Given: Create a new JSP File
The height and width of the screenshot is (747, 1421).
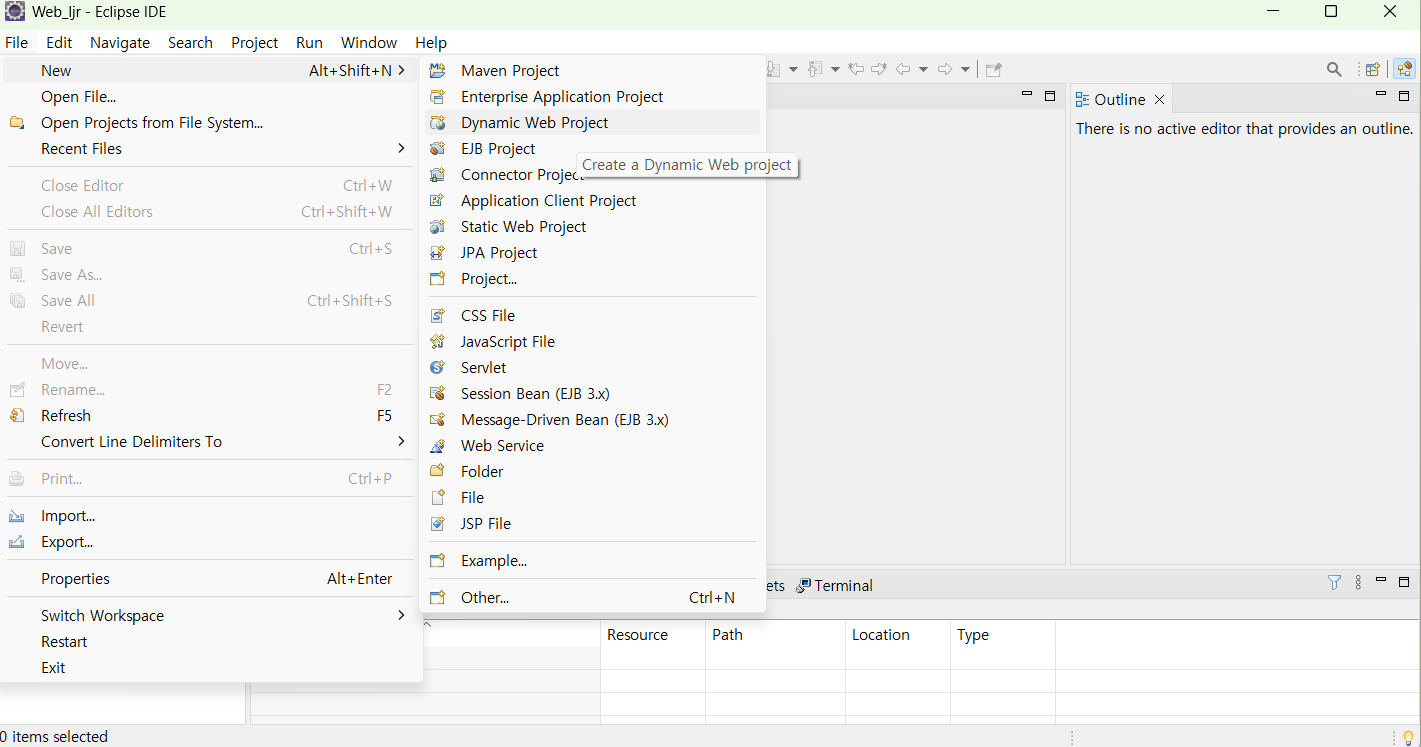Looking at the screenshot, I should pyautogui.click(x=592, y=523).
